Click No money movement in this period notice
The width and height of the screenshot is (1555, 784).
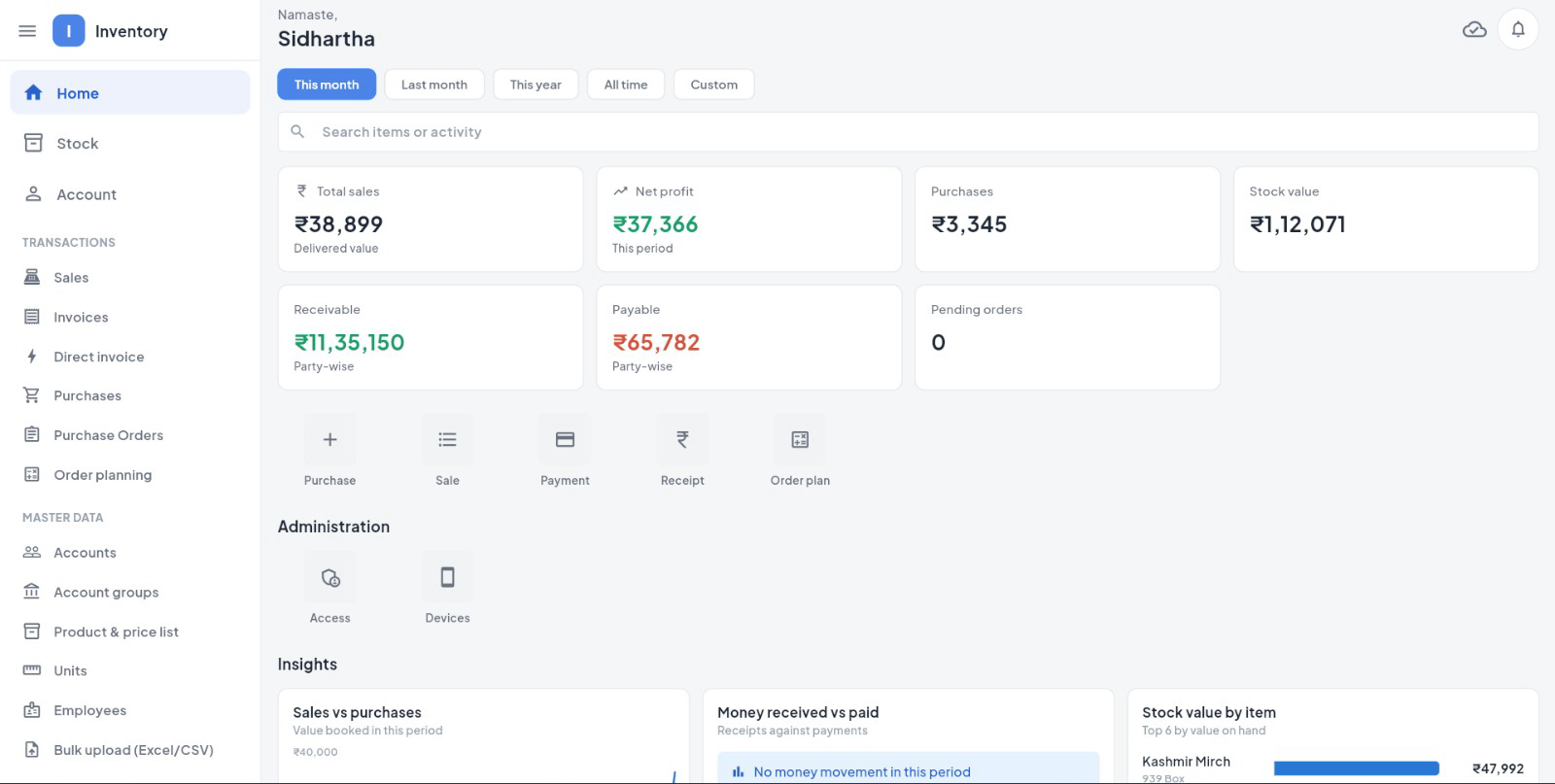point(908,768)
